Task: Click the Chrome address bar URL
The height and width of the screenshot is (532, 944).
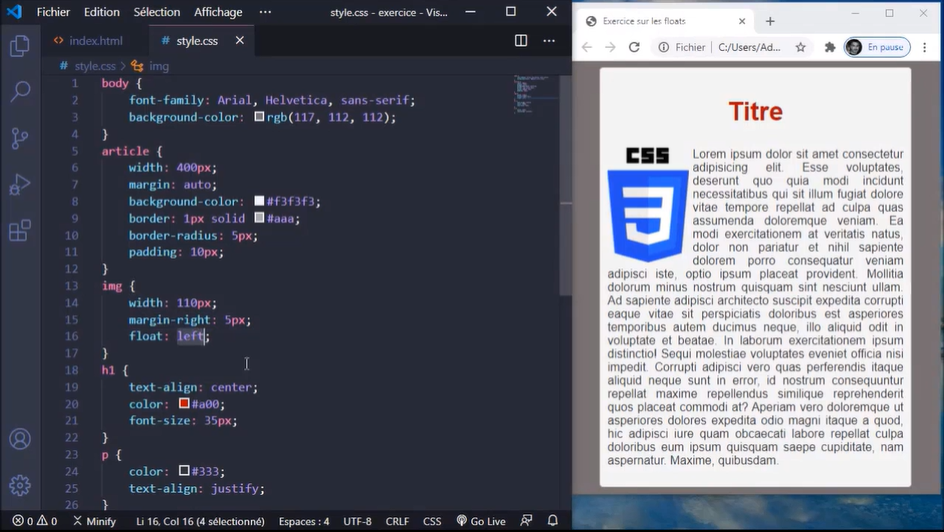Action: click(x=749, y=47)
